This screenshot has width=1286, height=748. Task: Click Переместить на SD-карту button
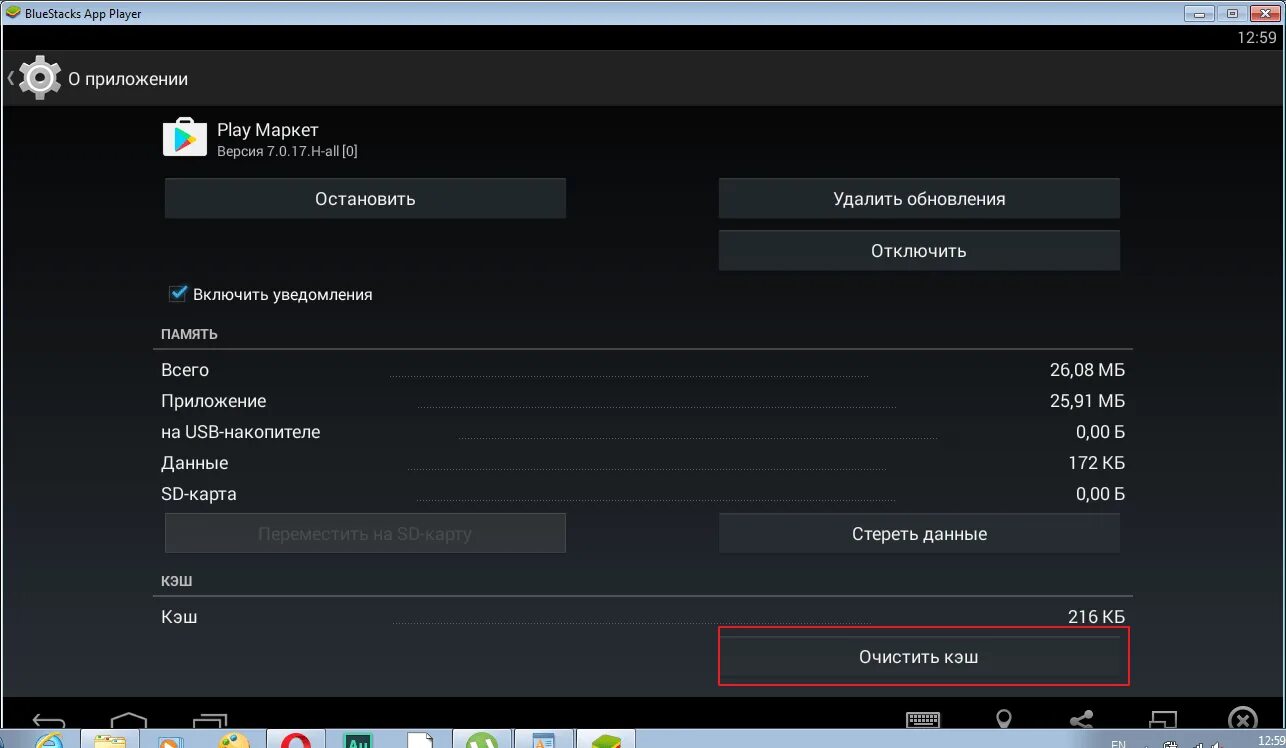coord(365,533)
